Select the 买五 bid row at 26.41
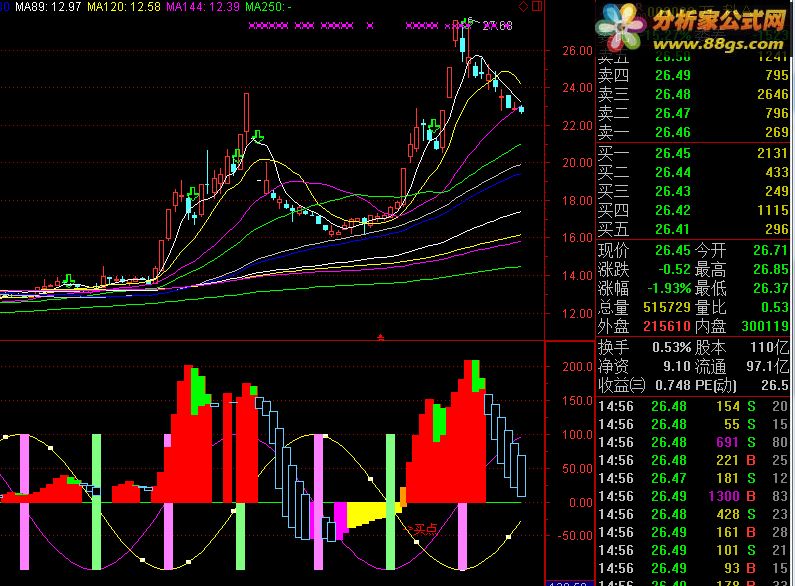The width and height of the screenshot is (795, 586). [693, 230]
